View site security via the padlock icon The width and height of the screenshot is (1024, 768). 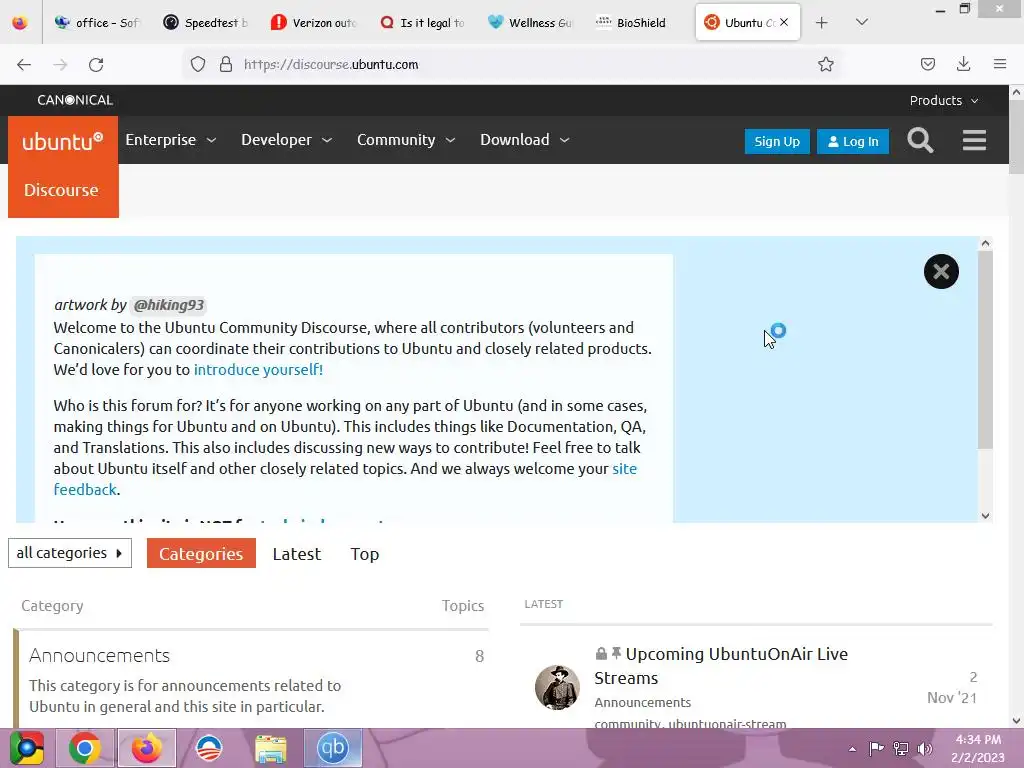pyautogui.click(x=226, y=64)
